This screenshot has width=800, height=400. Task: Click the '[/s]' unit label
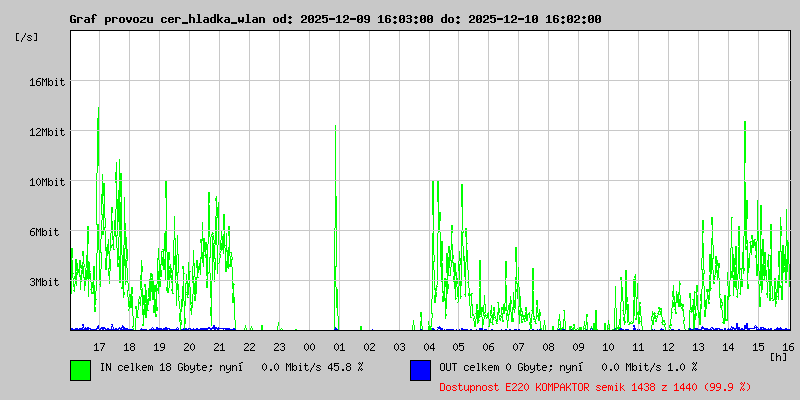coord(27,37)
